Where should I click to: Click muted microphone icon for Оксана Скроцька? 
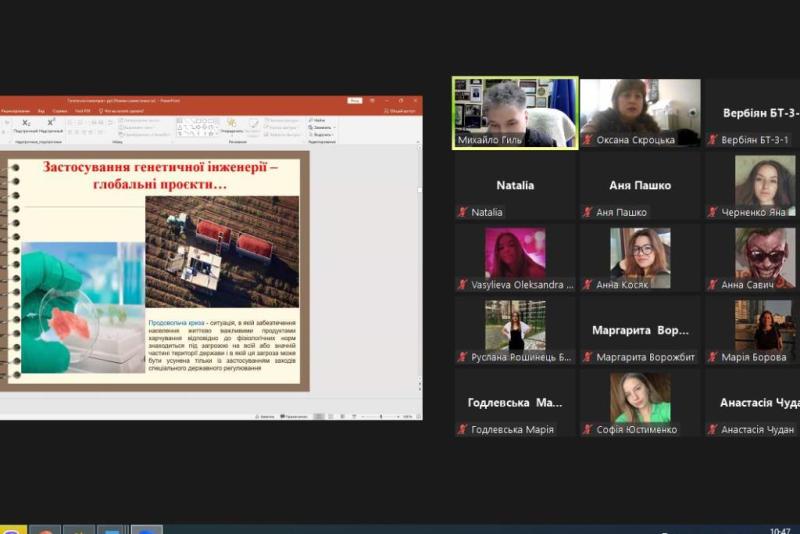tap(588, 140)
